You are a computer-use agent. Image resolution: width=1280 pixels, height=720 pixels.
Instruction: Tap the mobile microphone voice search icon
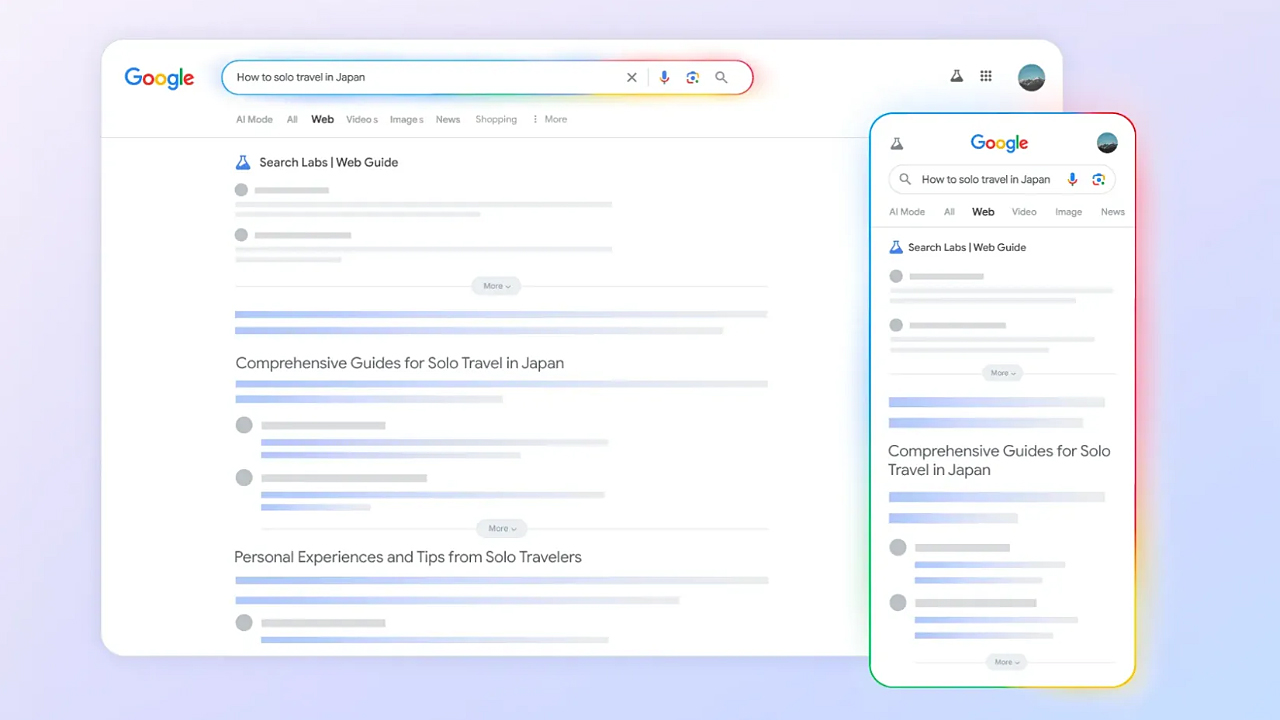[1072, 179]
